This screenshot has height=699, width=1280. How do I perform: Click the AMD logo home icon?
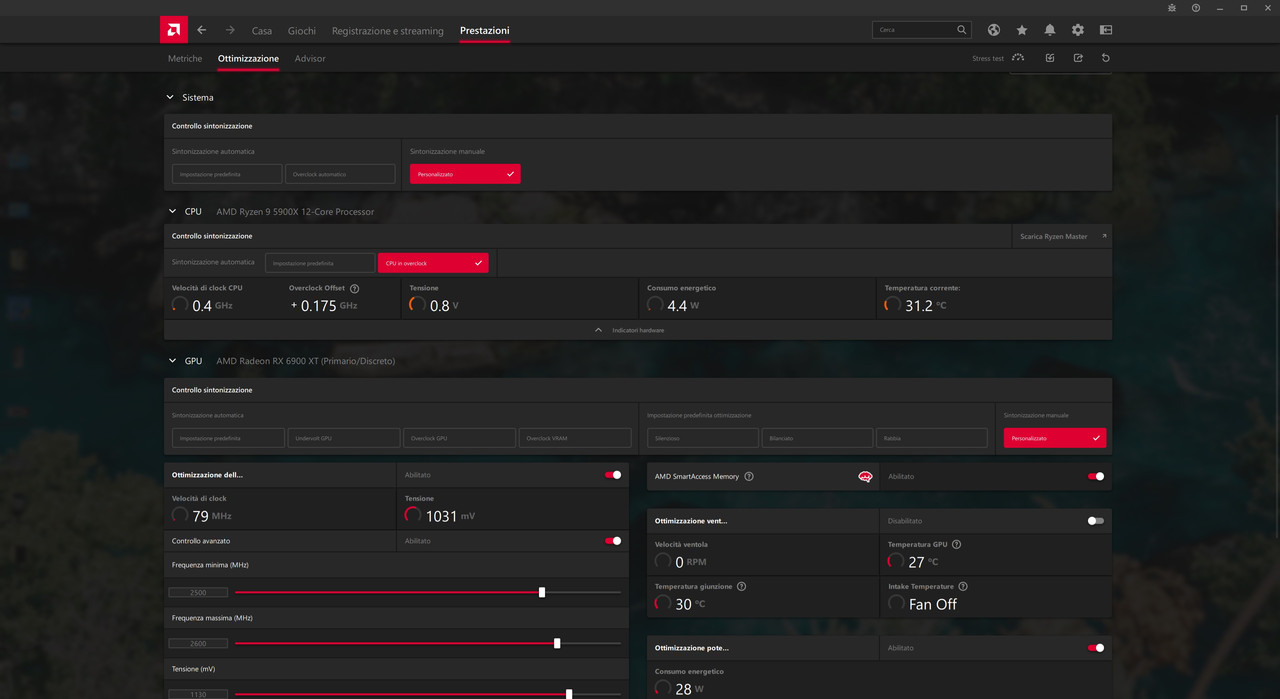174,30
